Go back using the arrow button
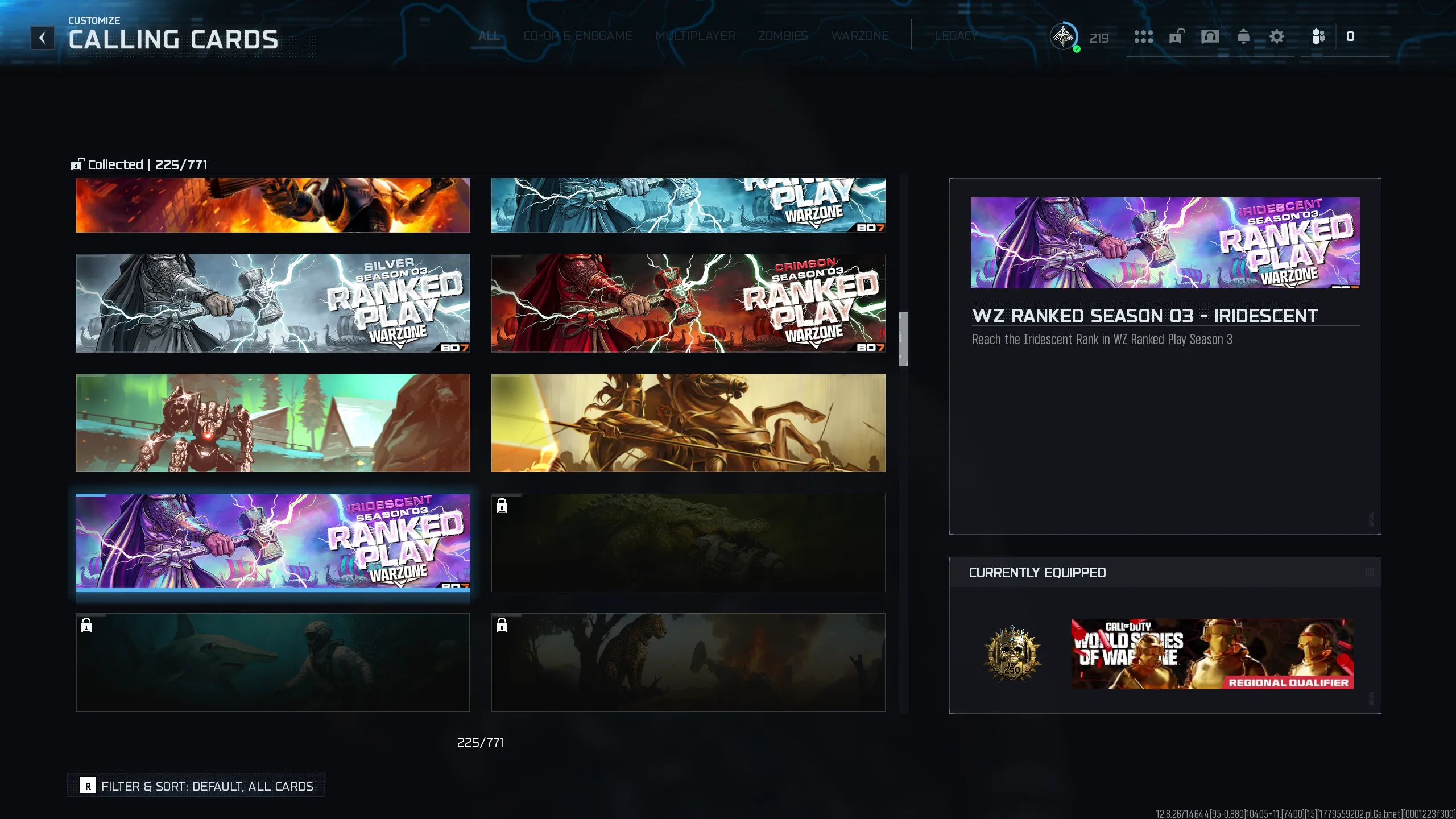Image resolution: width=1456 pixels, height=819 pixels. pyautogui.click(x=43, y=38)
